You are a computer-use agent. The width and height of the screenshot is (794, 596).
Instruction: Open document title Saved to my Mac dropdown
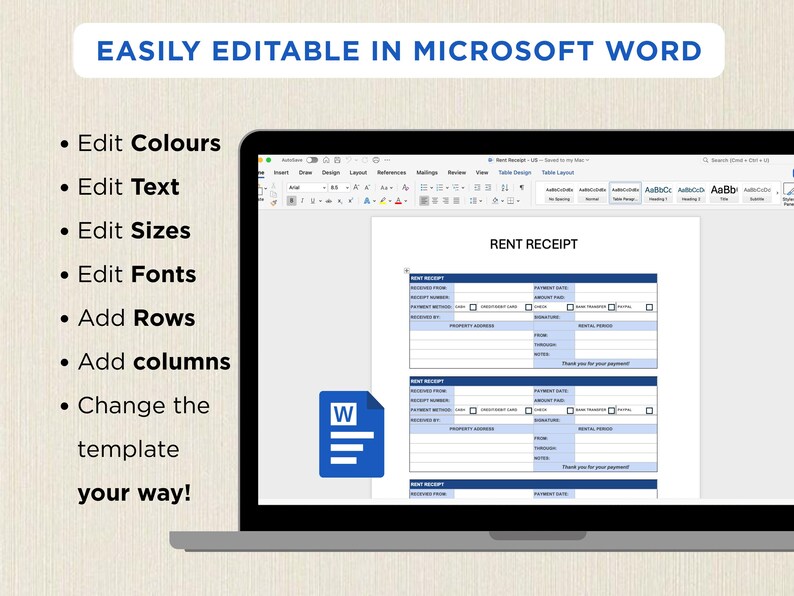[x=587, y=160]
